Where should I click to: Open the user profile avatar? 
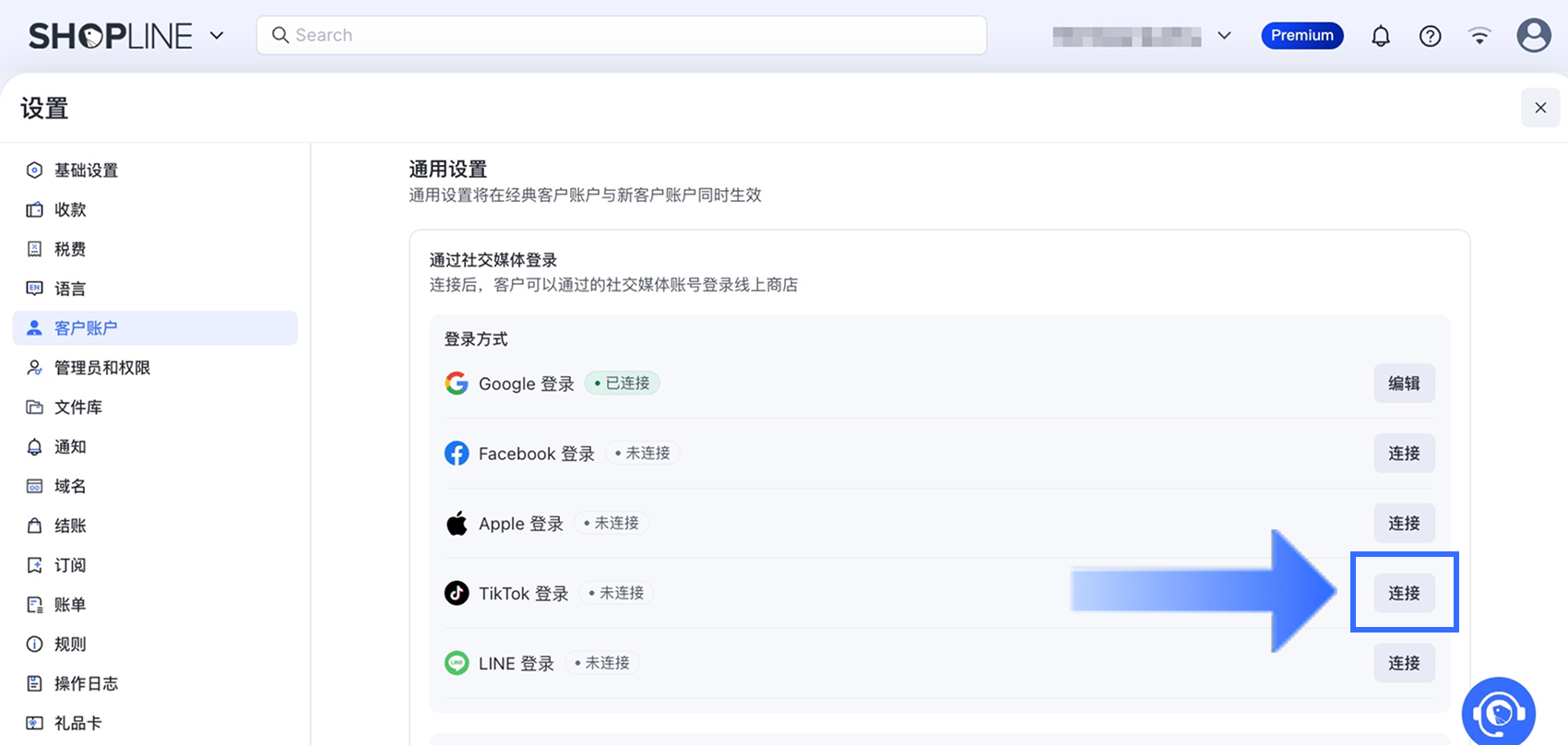(1533, 36)
